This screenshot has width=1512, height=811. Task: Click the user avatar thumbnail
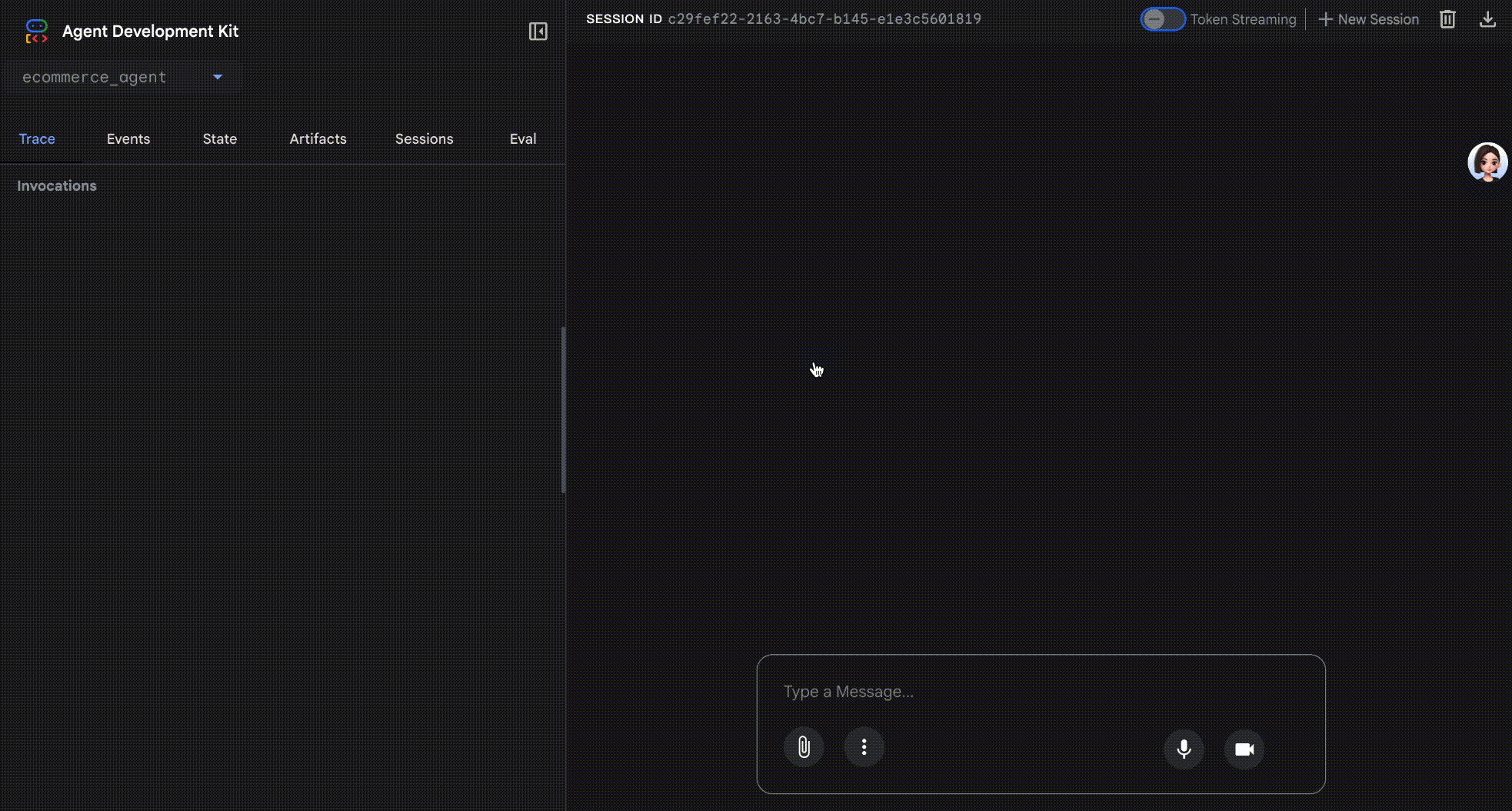tap(1487, 162)
